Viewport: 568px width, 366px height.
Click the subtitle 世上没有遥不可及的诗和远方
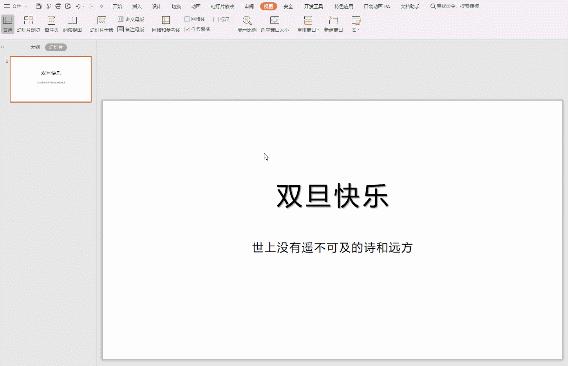click(x=332, y=248)
